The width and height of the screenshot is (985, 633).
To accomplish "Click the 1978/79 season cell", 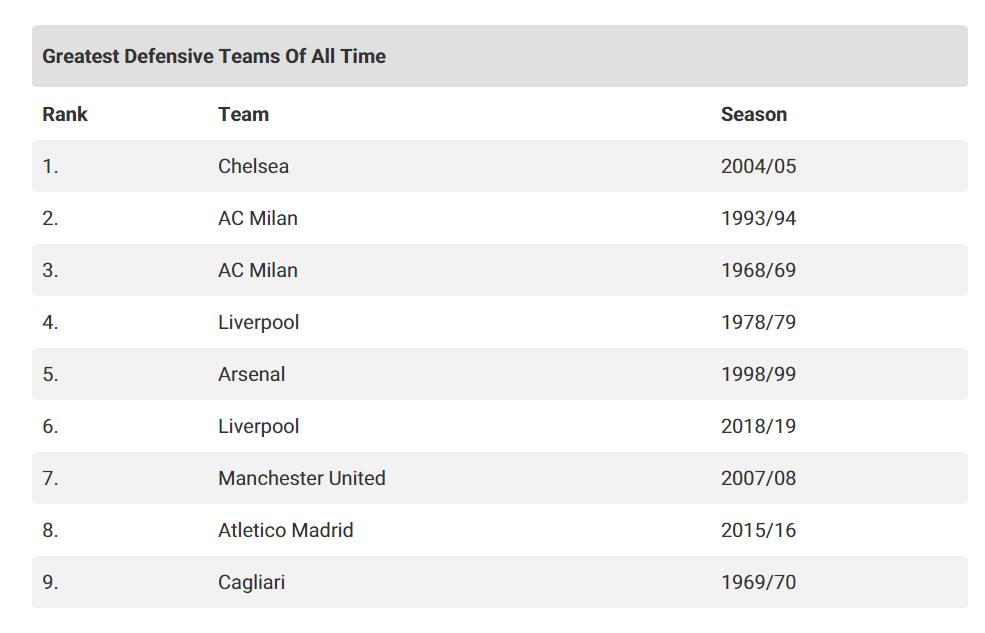I will (x=758, y=322).
